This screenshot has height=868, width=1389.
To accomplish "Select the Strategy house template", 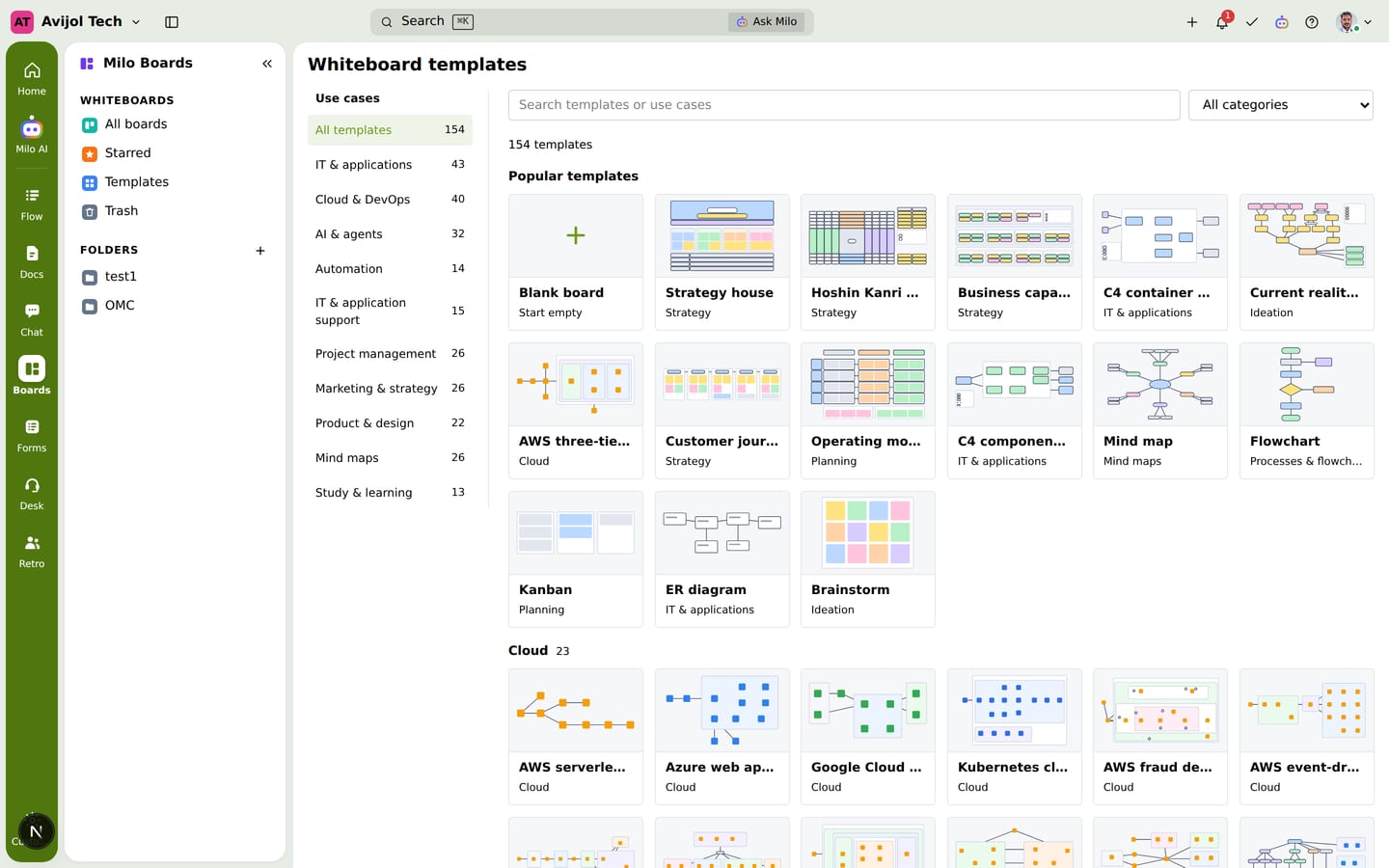I will pyautogui.click(x=722, y=262).
